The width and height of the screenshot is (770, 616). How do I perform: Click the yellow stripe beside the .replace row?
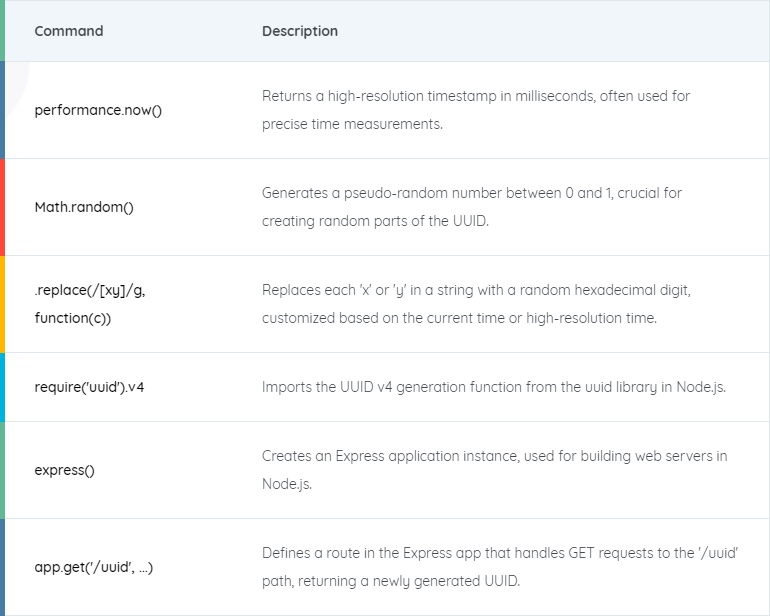[x=2, y=304]
